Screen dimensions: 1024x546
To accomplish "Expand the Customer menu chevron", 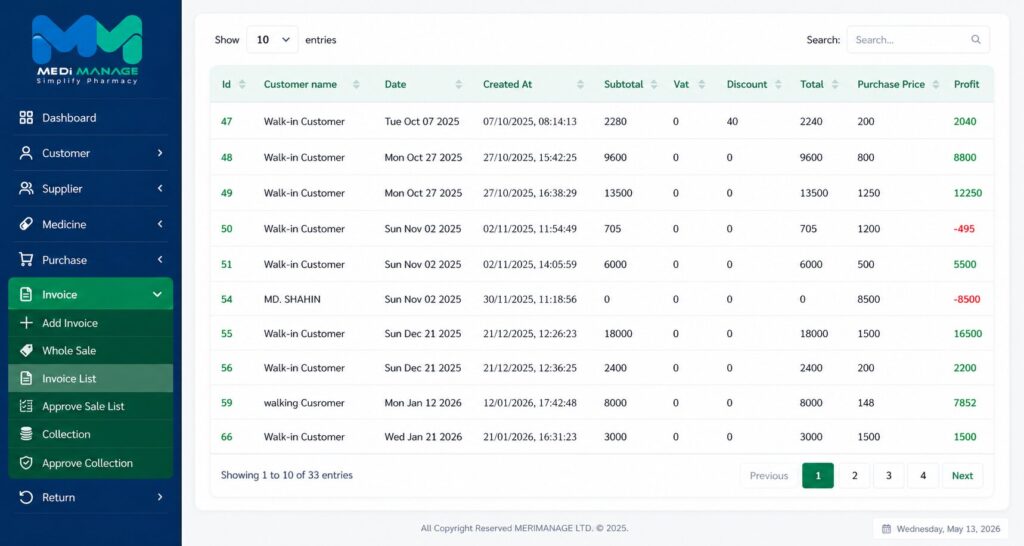I will [160, 153].
